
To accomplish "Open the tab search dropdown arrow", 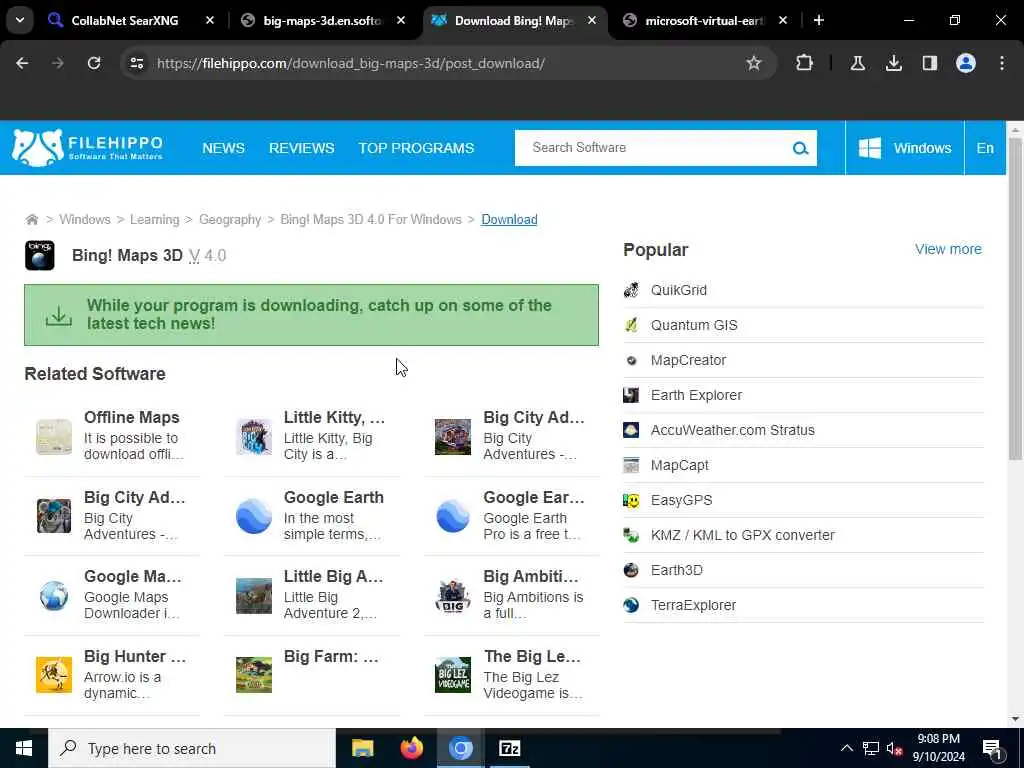I will click(x=20, y=20).
